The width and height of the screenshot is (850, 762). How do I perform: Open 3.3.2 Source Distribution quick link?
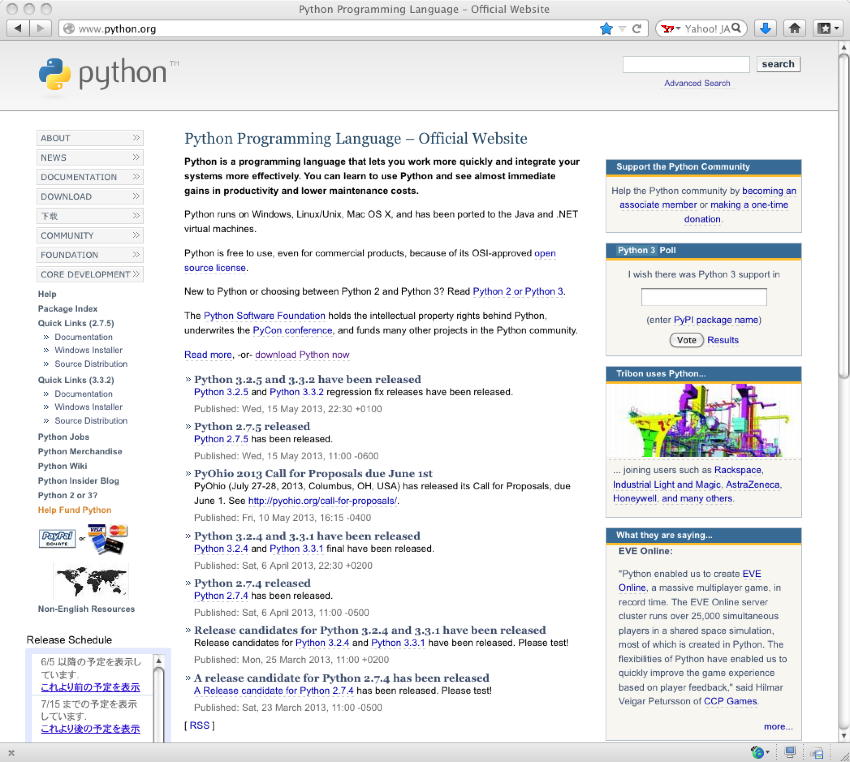click(91, 421)
